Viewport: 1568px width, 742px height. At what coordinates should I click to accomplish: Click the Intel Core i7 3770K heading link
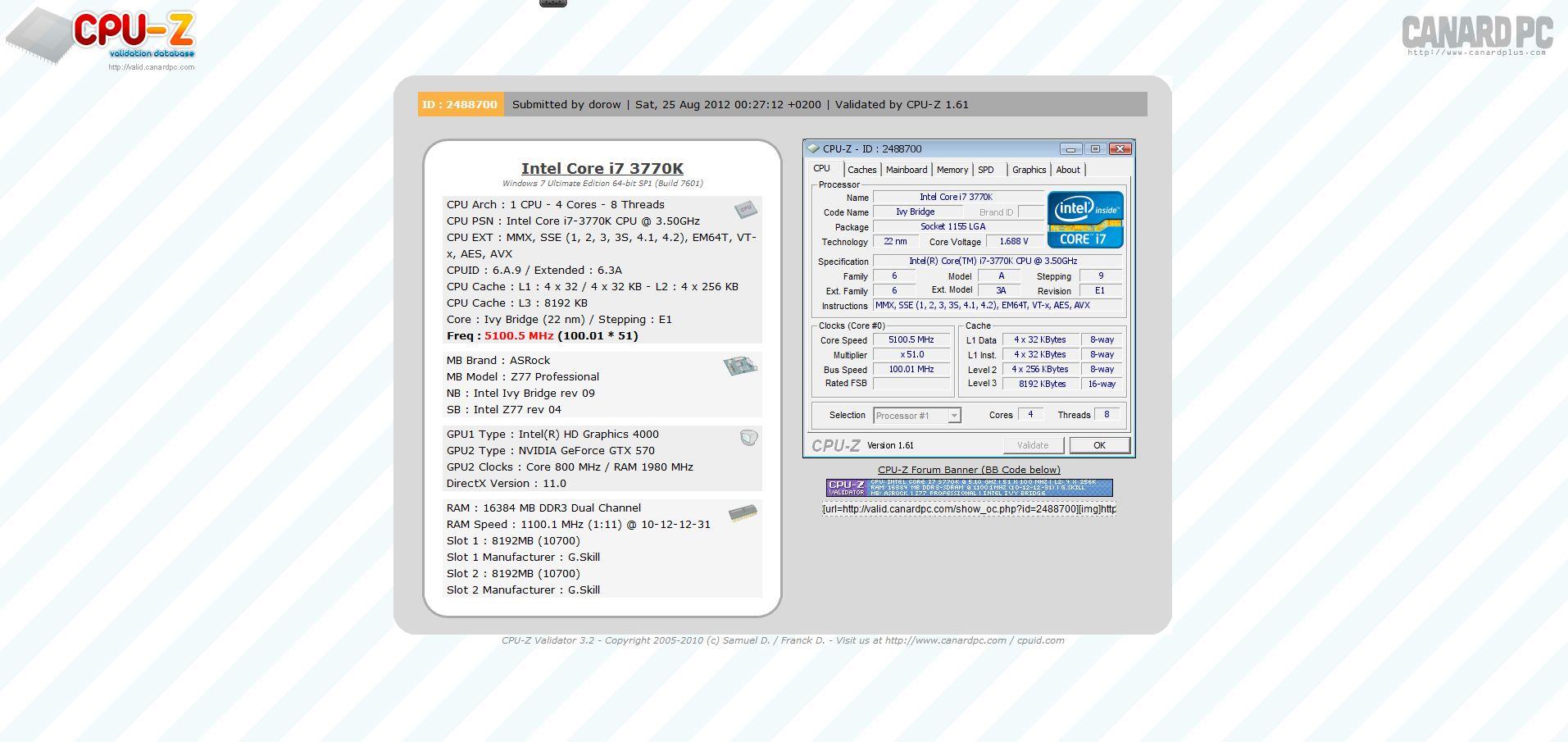click(602, 168)
